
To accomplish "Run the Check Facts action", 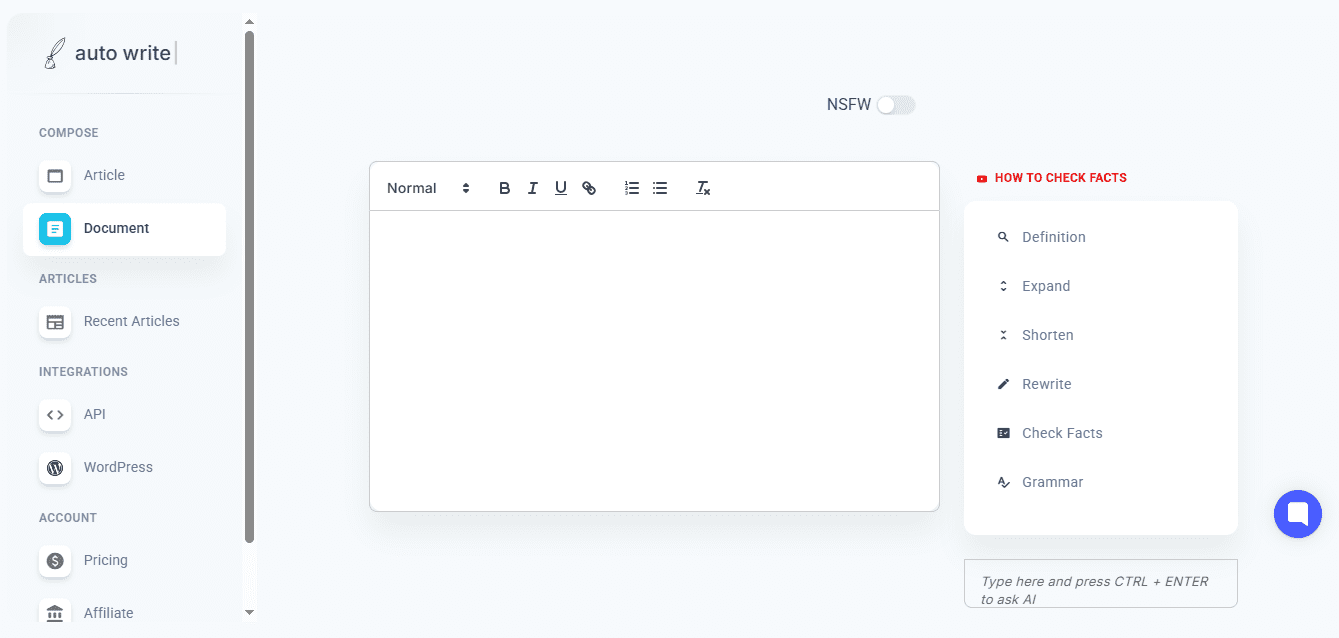I will click(1061, 433).
